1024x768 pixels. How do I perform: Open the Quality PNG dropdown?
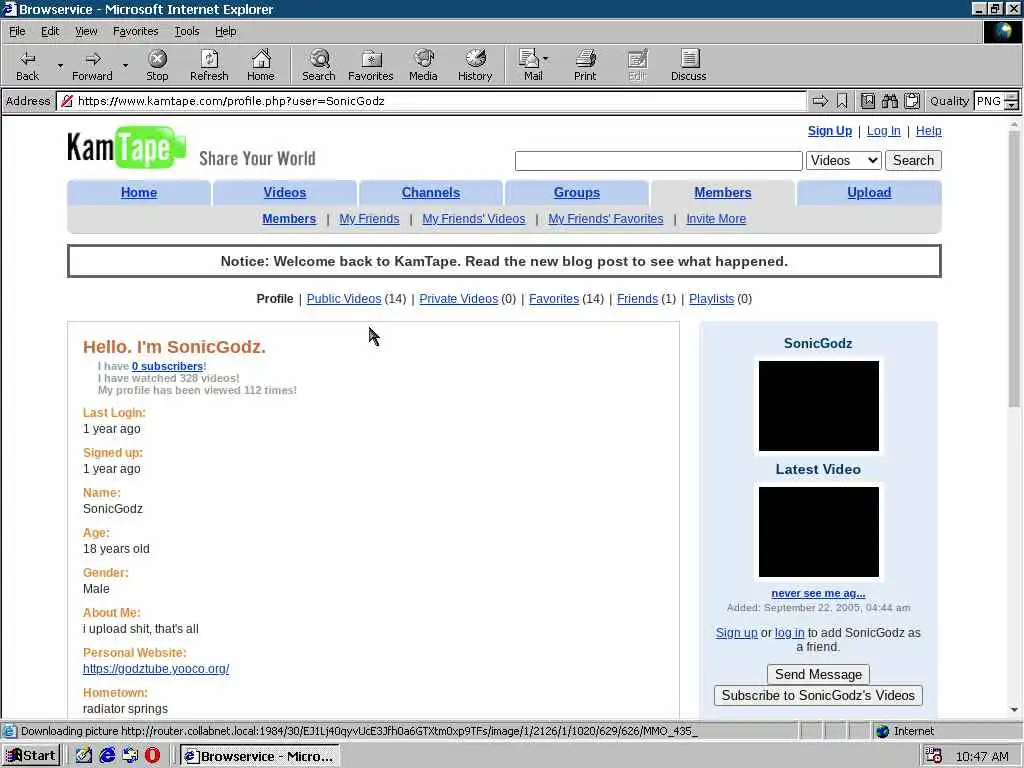(1011, 101)
